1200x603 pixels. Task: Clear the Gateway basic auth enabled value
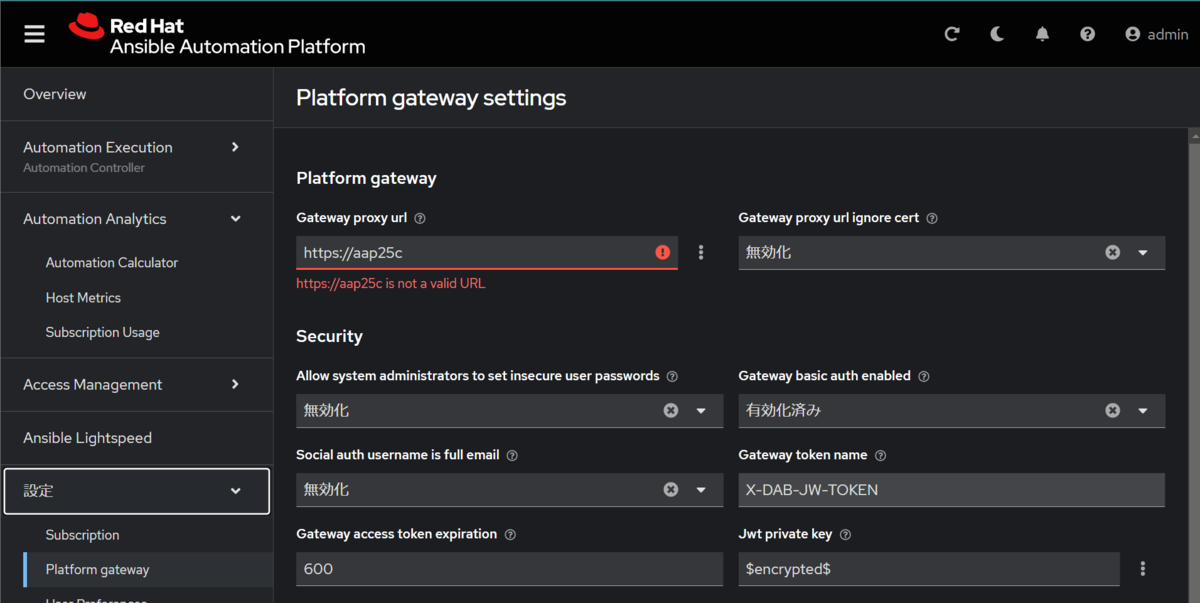(1112, 411)
